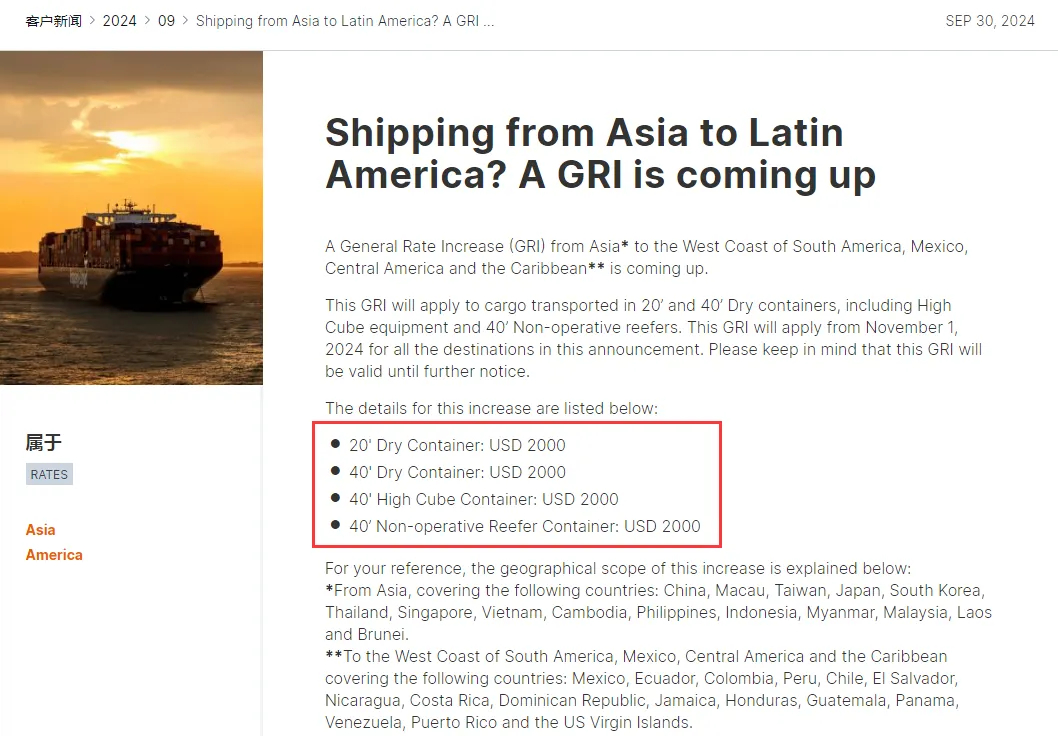Open the 客户新闻 breadcrumb link
This screenshot has width=1058, height=736.
pyautogui.click(x=53, y=21)
